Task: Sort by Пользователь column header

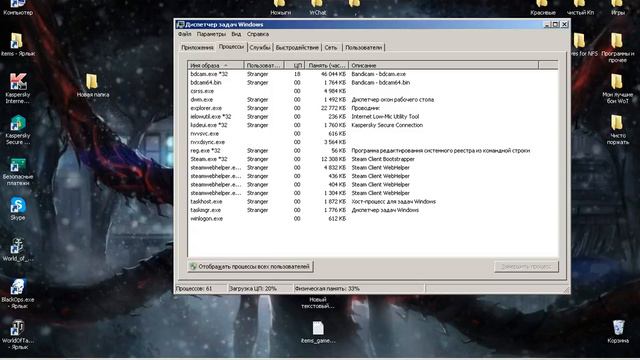Action: [264, 65]
